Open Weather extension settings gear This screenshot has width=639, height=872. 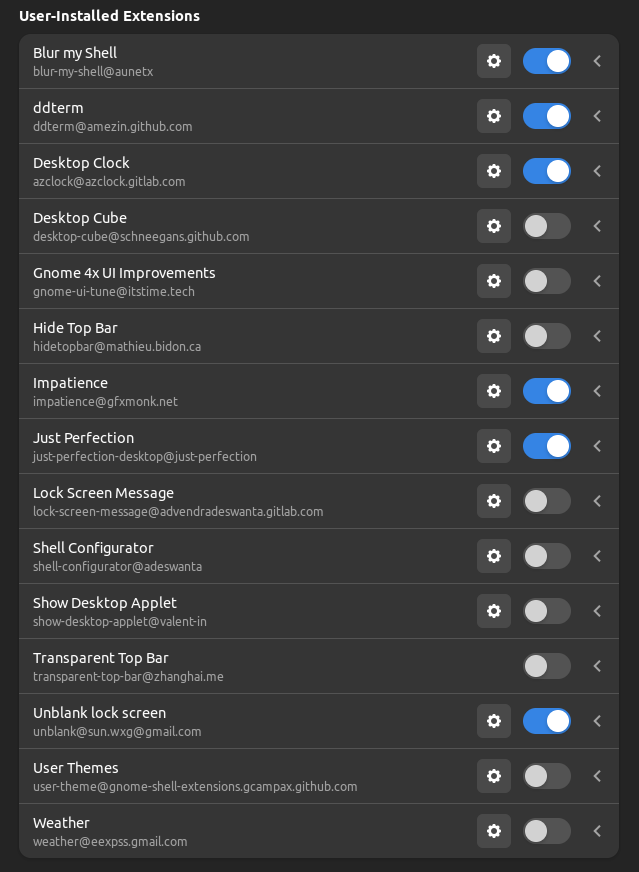tap(493, 831)
